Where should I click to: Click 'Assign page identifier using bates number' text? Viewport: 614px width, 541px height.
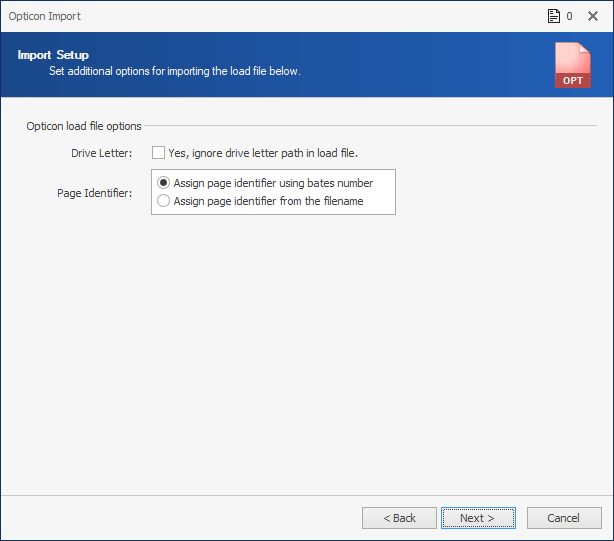273,183
